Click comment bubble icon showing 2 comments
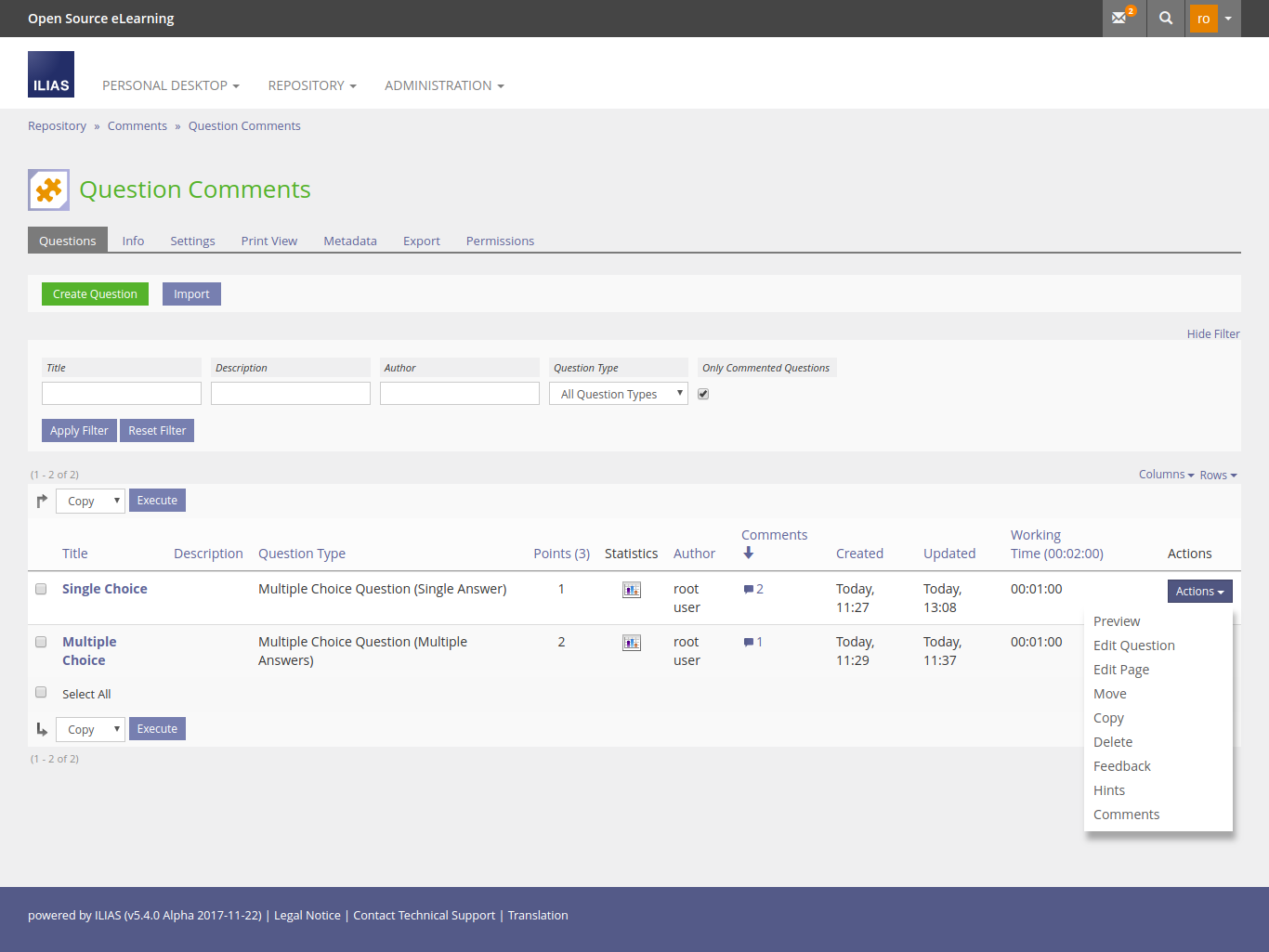The height and width of the screenshot is (952, 1269). tap(749, 590)
